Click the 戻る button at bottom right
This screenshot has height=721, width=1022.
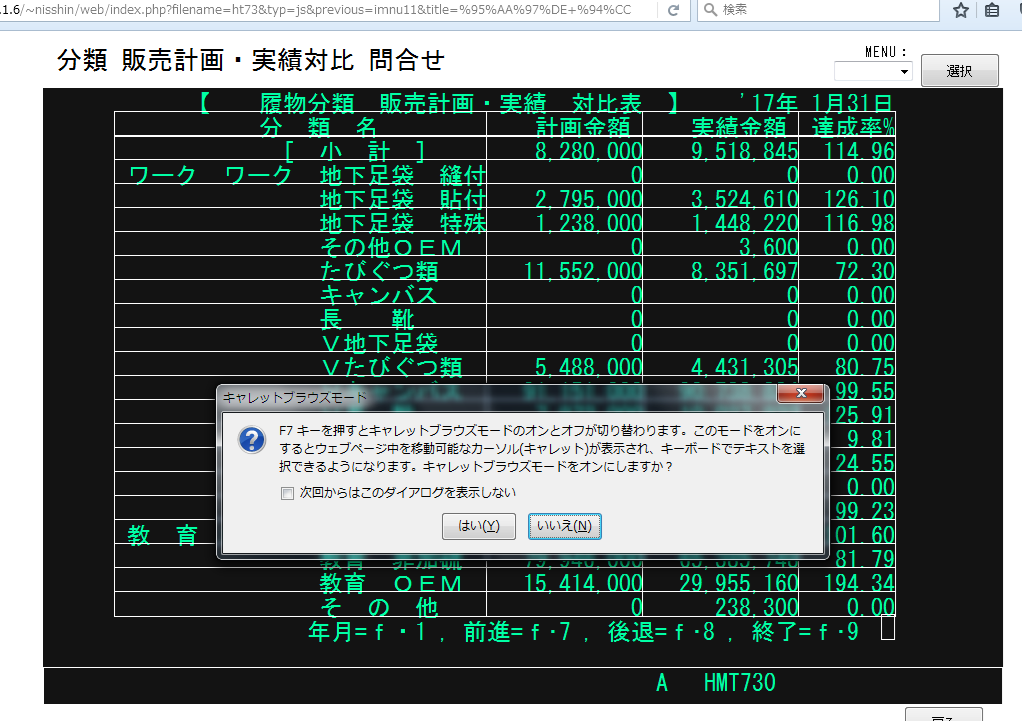[x=942, y=714]
